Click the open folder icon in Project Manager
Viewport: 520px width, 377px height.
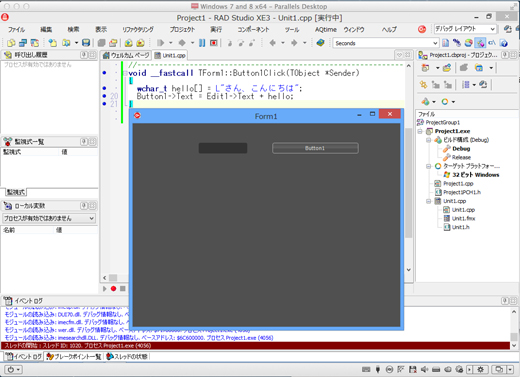447,68
